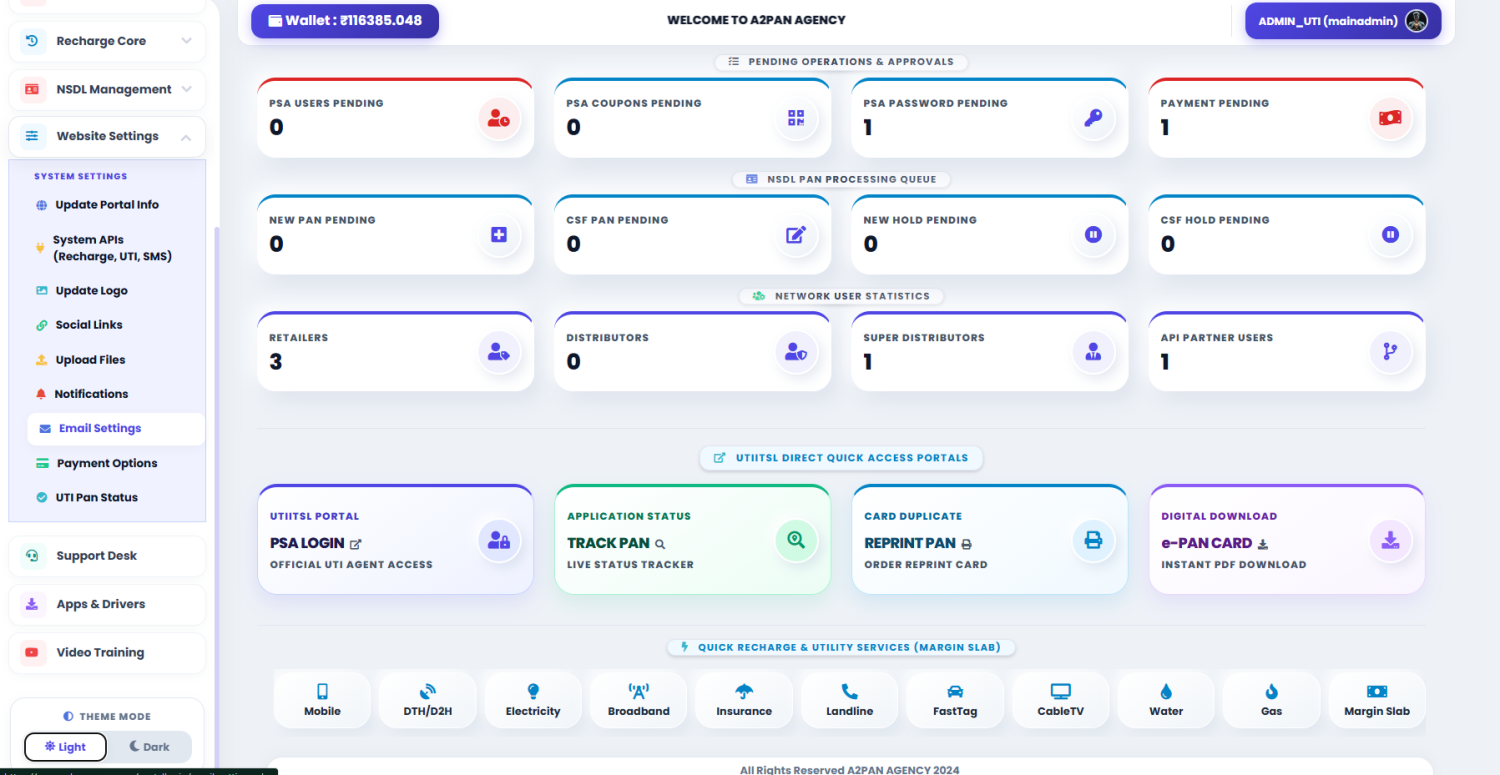The image size is (1500, 775).
Task: Select the CableTV service
Action: [x=1061, y=700]
